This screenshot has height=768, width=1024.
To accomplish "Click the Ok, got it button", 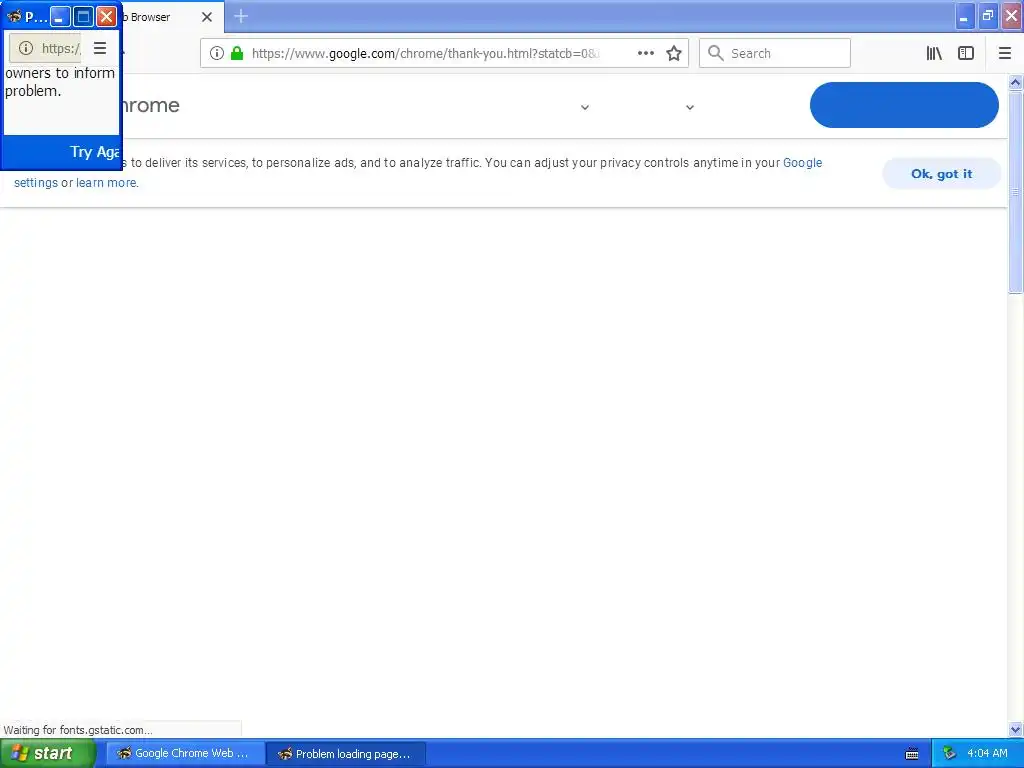I will point(941,174).
